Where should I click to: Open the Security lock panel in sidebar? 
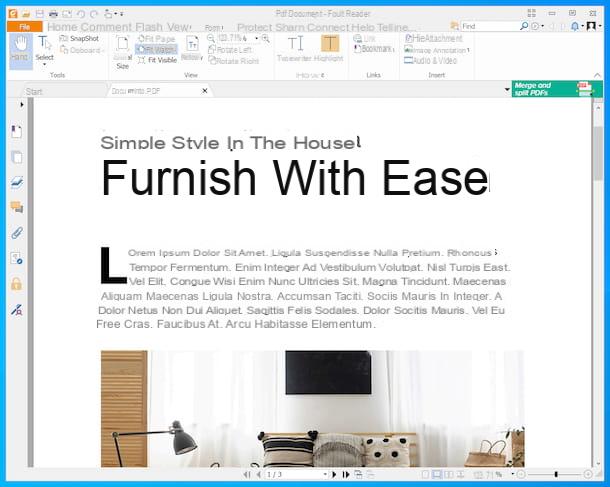pyautogui.click(x=16, y=284)
